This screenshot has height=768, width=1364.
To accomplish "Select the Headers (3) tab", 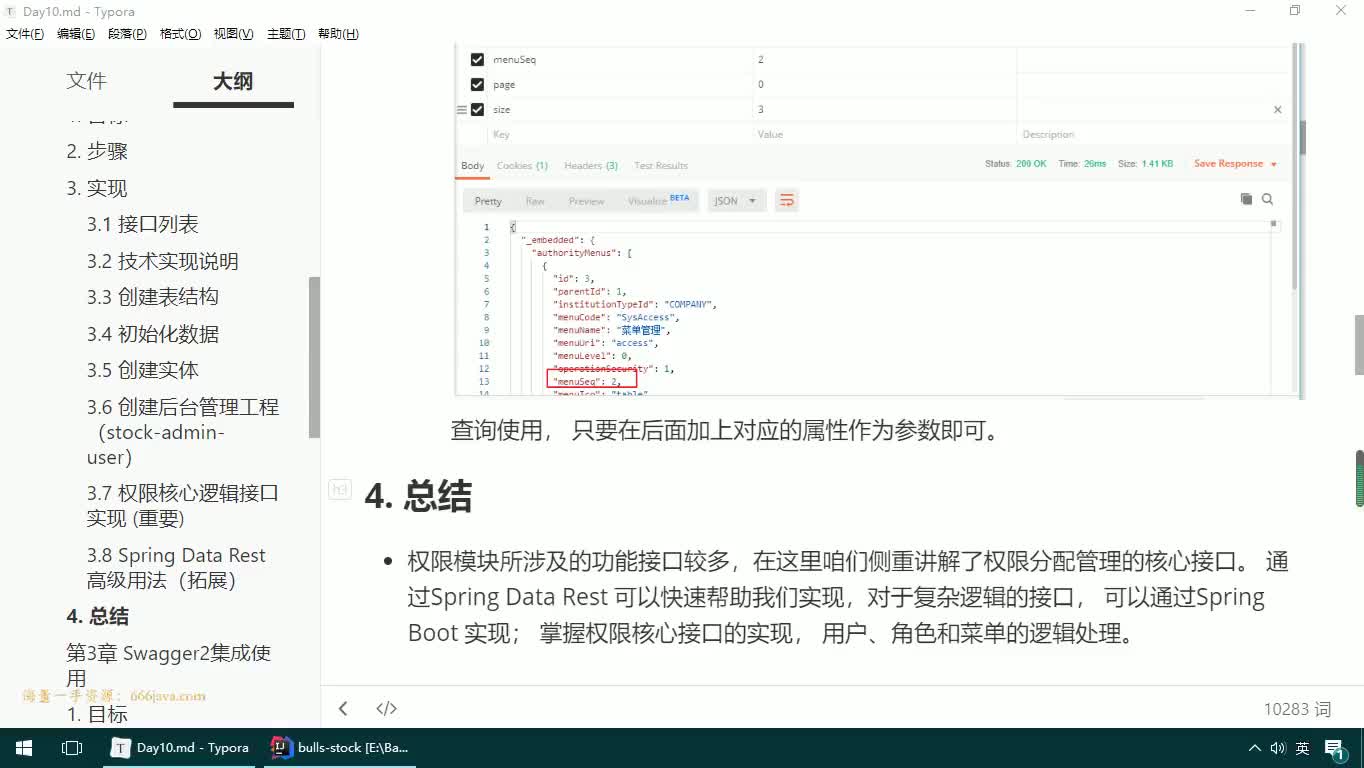I will [591, 166].
